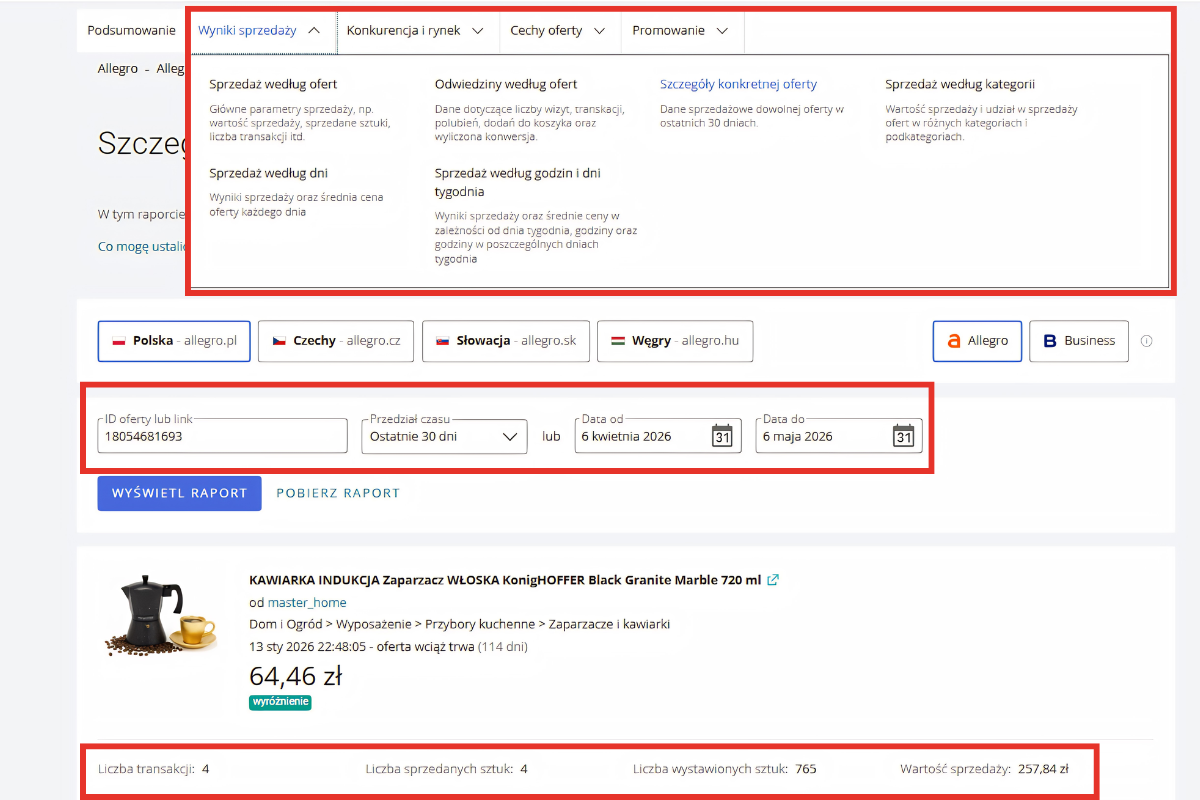Select the Czechy allegro.cz marketplace
1200x800 pixels.
[x=335, y=341]
